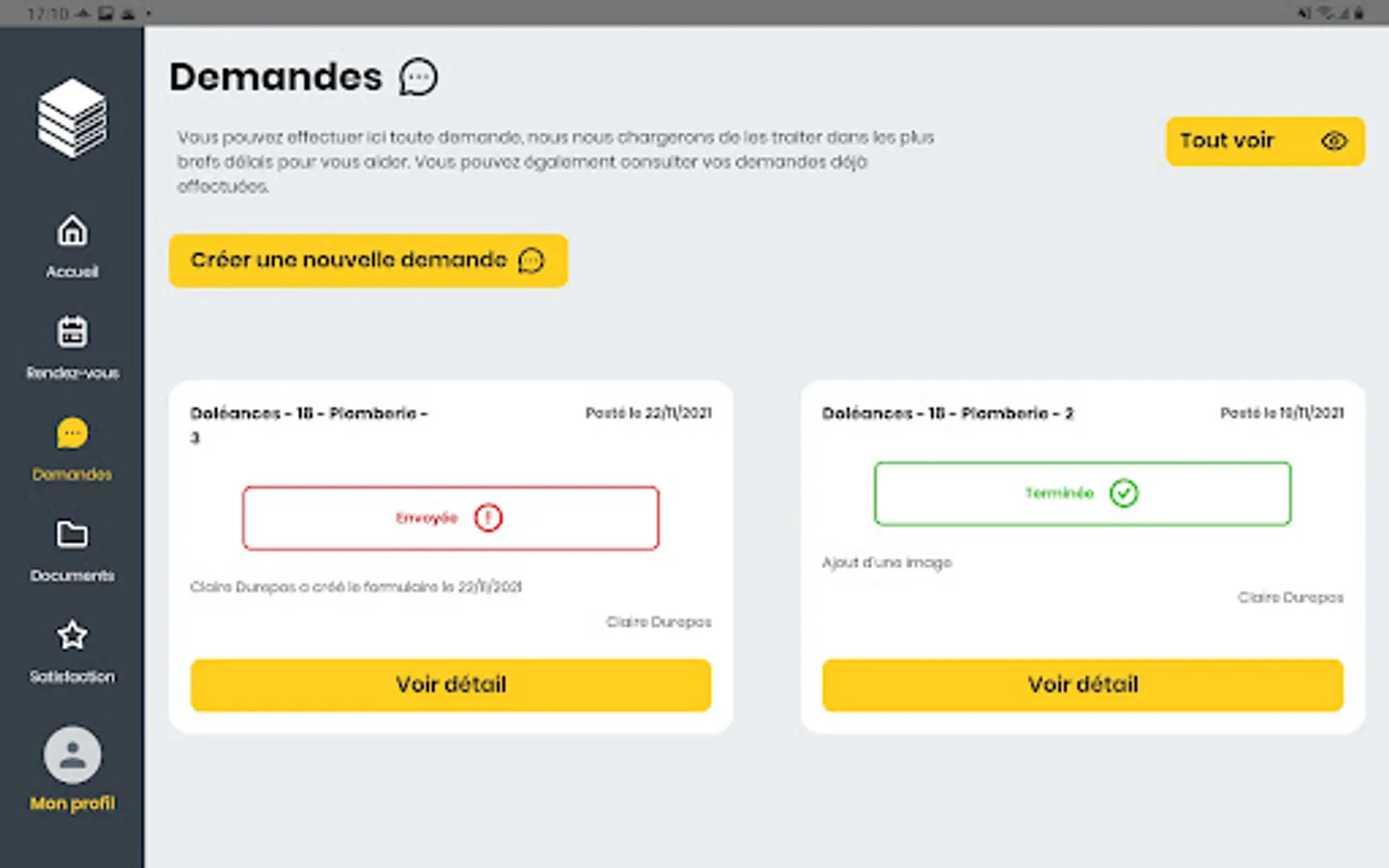Click the stacked layers app logo

pyautogui.click(x=72, y=118)
